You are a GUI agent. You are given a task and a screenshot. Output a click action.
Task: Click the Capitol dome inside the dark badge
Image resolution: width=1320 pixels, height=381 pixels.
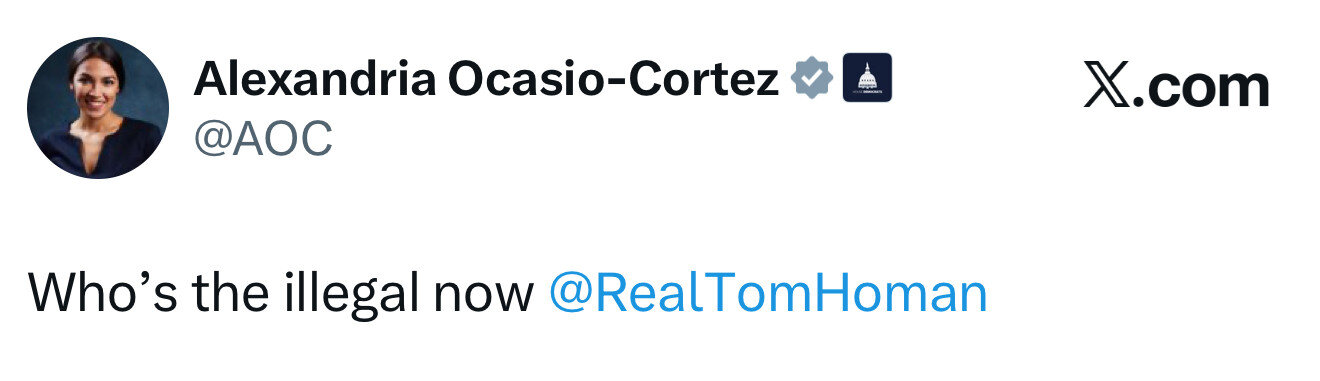click(x=867, y=75)
